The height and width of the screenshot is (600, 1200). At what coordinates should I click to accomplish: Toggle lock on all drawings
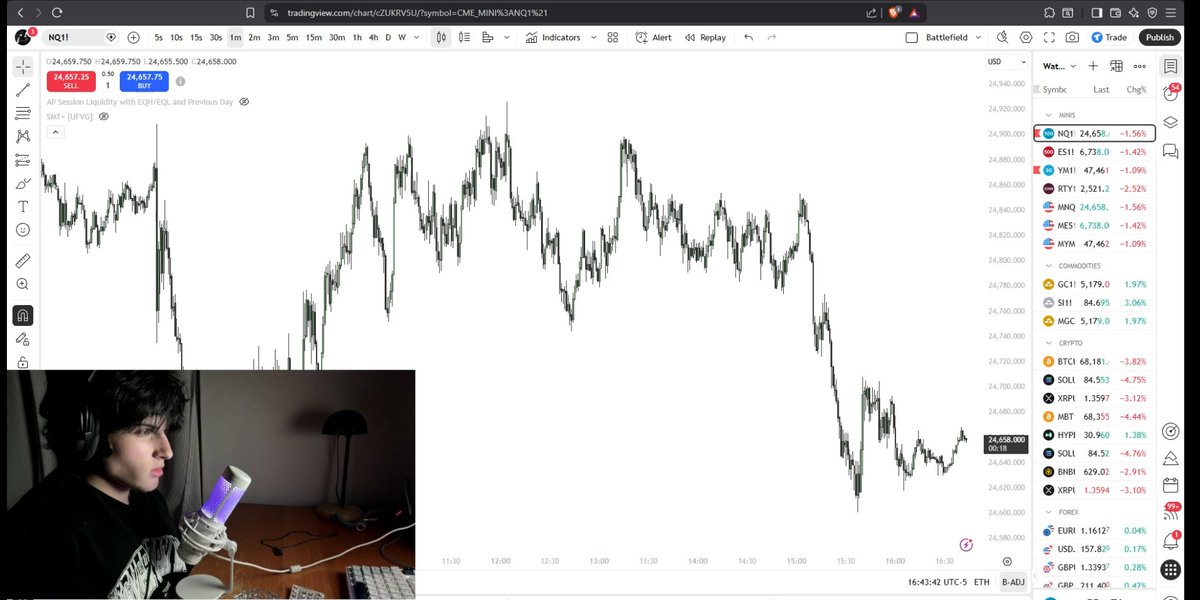(x=22, y=361)
